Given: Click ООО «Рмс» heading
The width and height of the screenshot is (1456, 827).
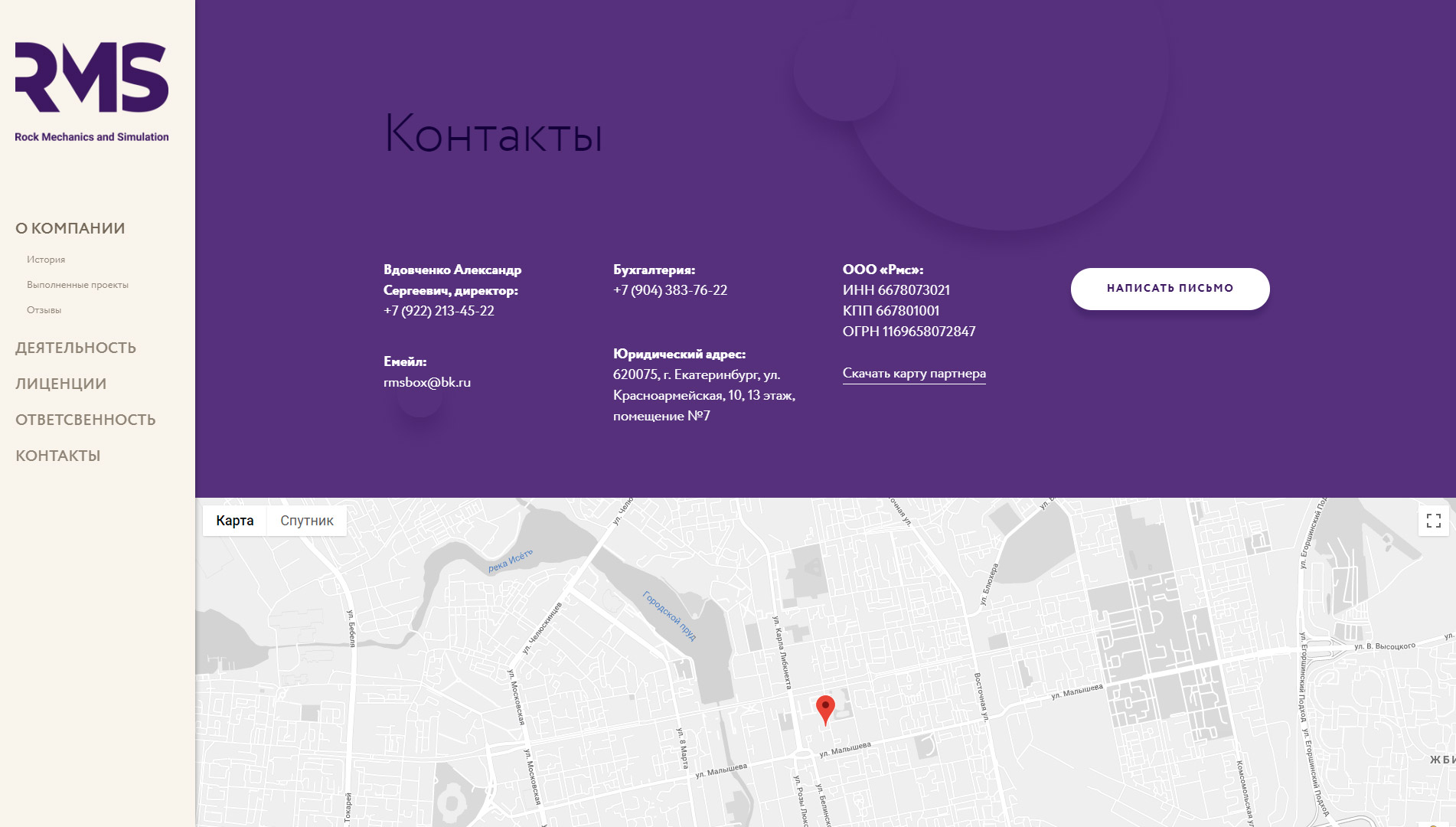Looking at the screenshot, I should (x=883, y=270).
